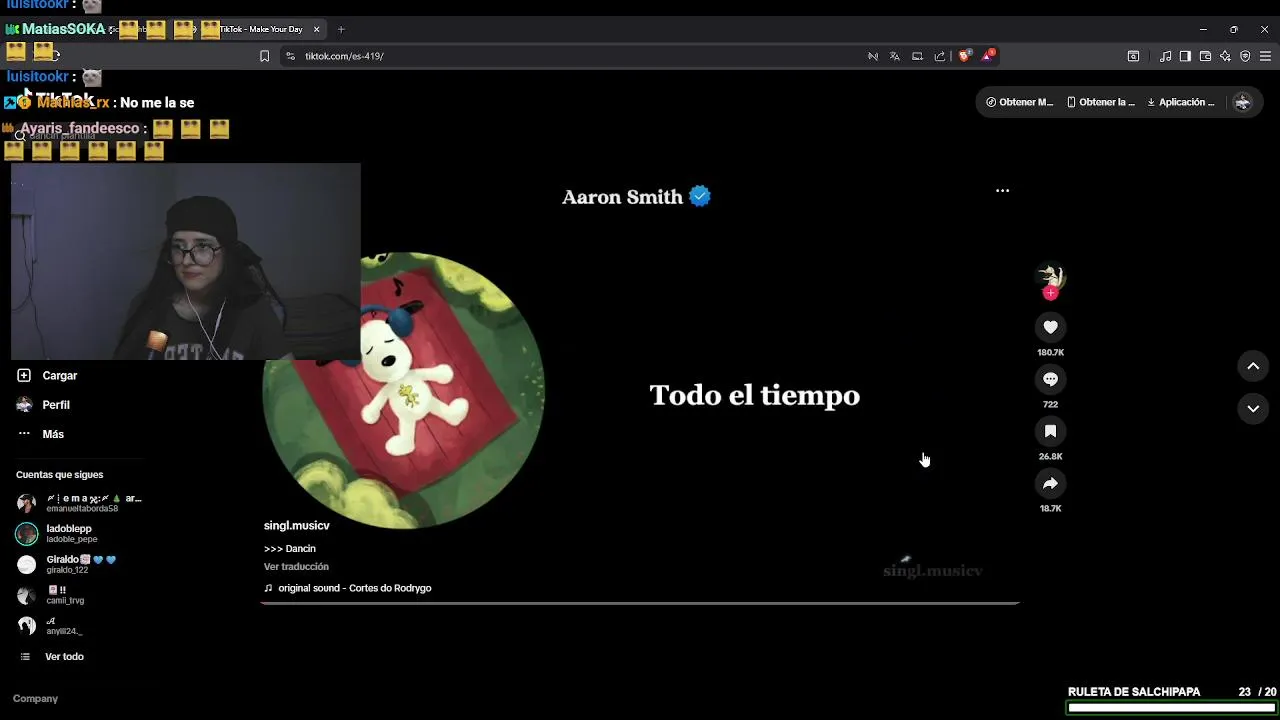Follow creator via the pink plus badge

1050,293
